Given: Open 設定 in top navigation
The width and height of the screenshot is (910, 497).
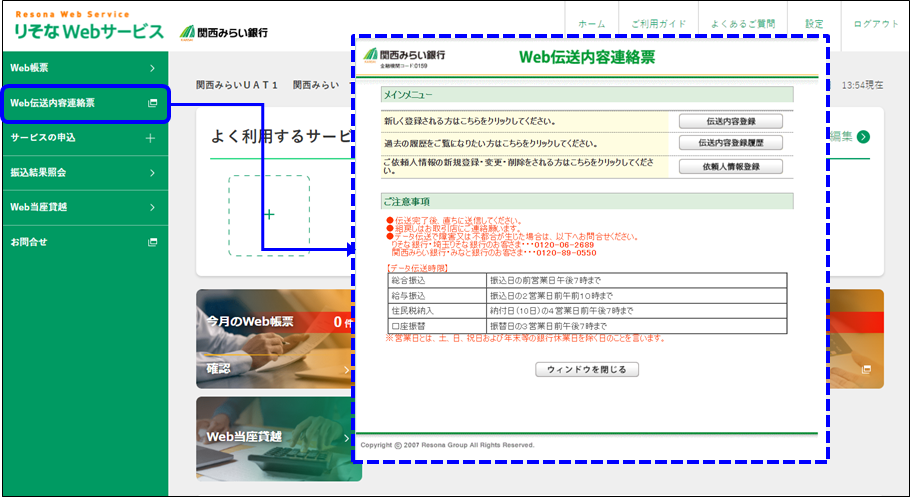Looking at the screenshot, I should point(814,24).
